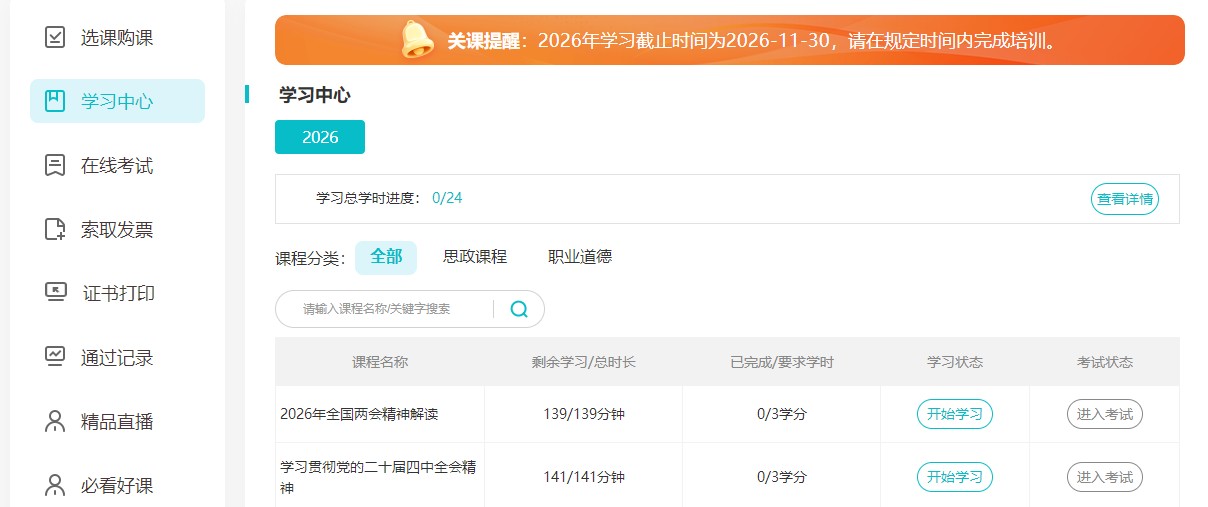Image resolution: width=1208 pixels, height=507 pixels.
Task: Click the 学习状态 column header
Action: coord(955,362)
